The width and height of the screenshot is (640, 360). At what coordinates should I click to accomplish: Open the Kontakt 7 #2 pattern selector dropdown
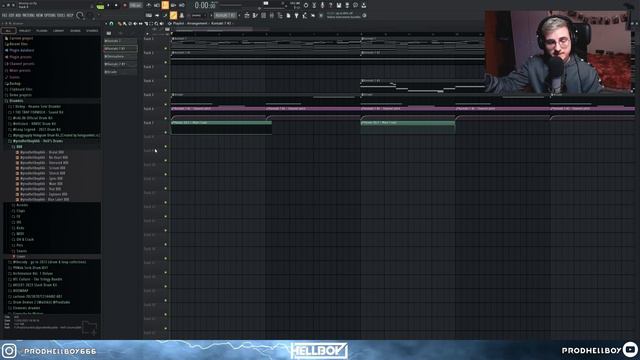click(x=225, y=16)
